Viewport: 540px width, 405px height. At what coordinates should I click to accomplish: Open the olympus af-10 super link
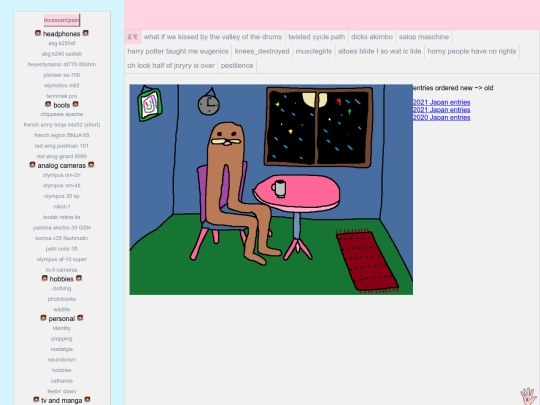point(62,259)
